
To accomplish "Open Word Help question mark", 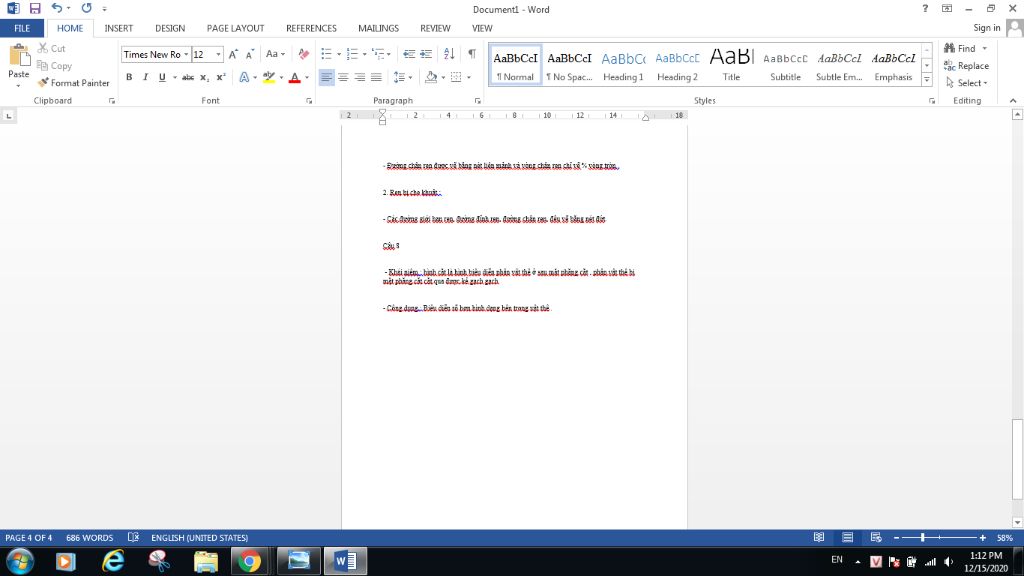I will pos(925,8).
